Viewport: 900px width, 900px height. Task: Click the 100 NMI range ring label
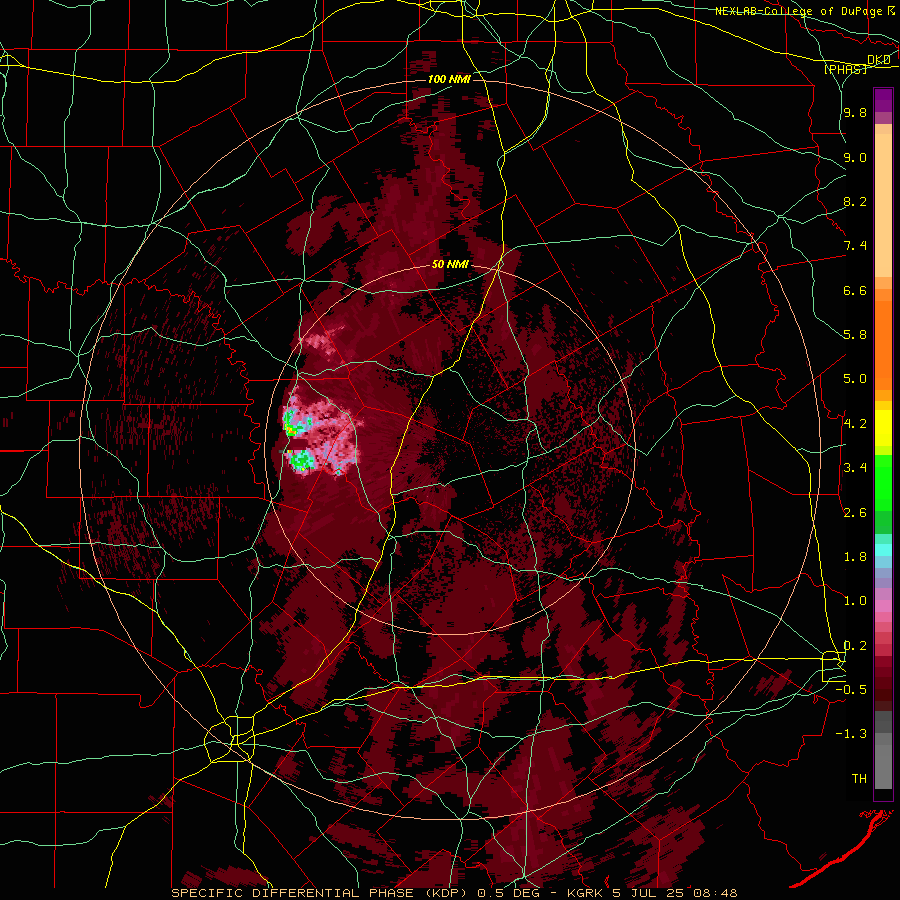[449, 79]
